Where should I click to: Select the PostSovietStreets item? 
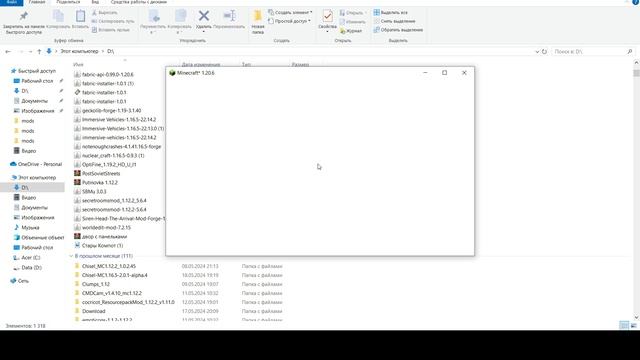tap(101, 173)
